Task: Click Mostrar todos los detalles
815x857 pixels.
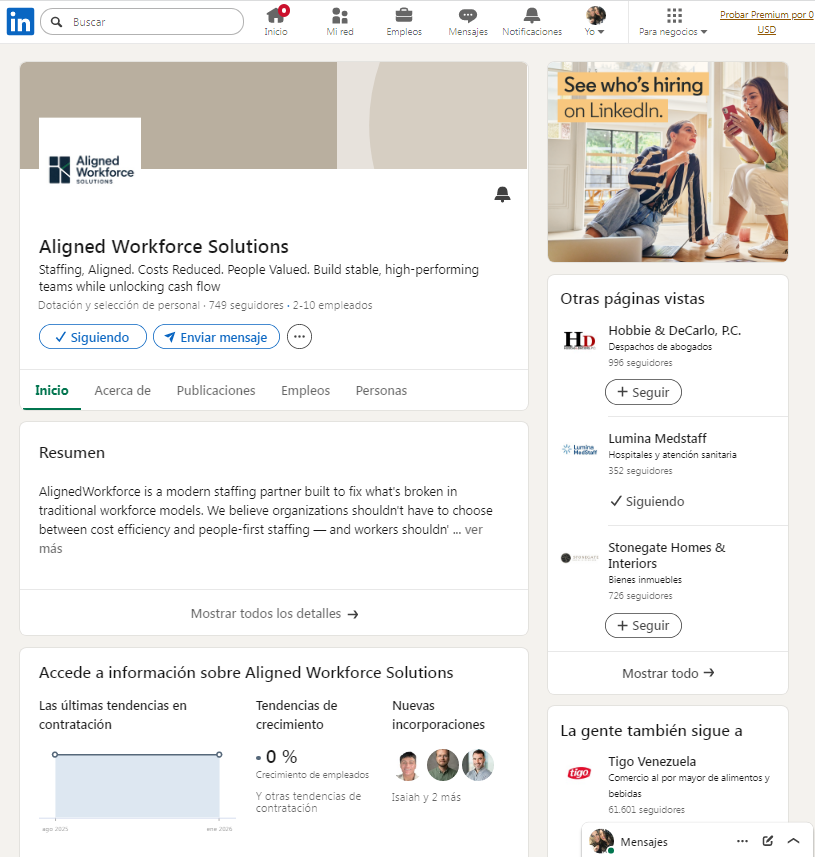Action: point(274,613)
